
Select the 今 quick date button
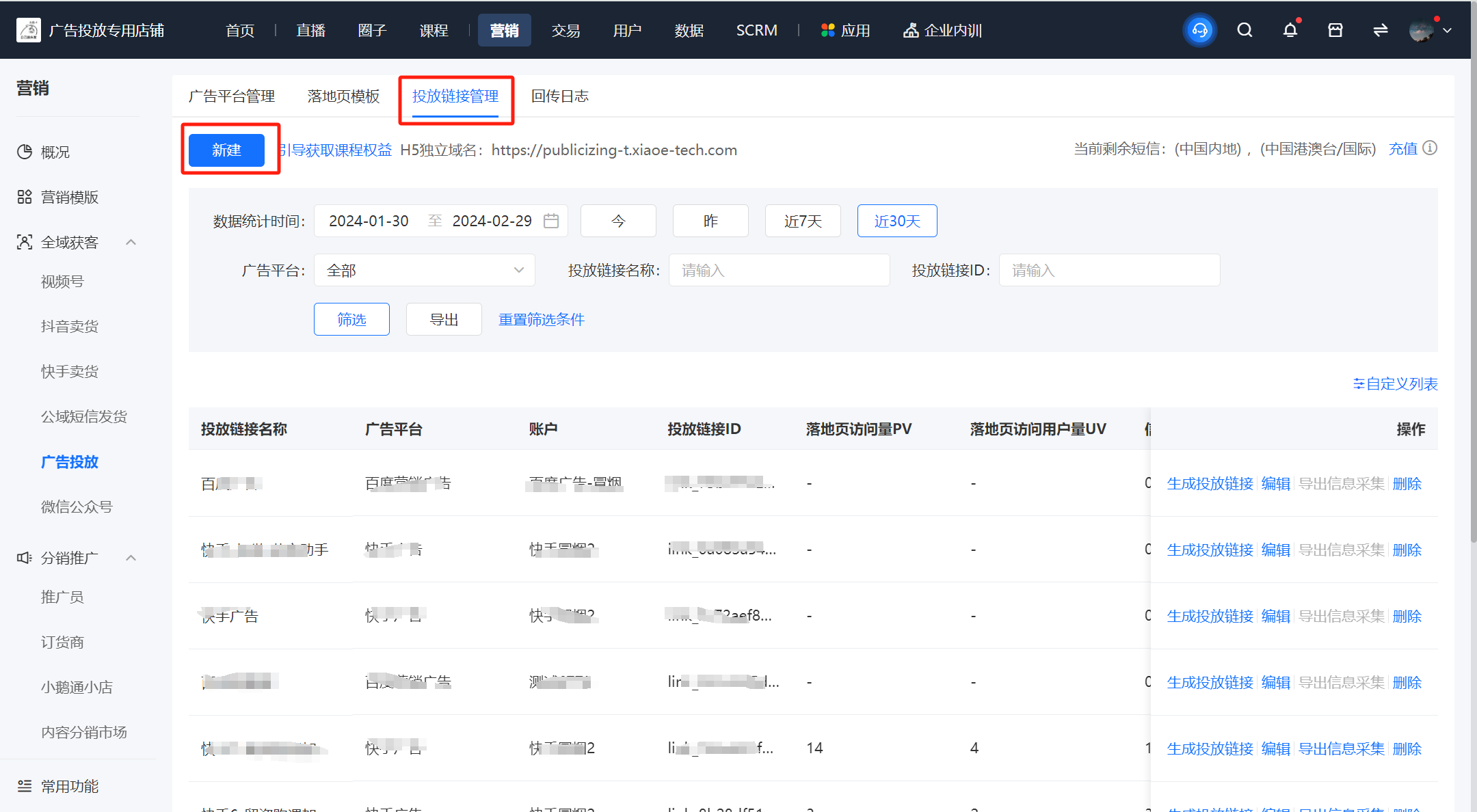point(618,221)
